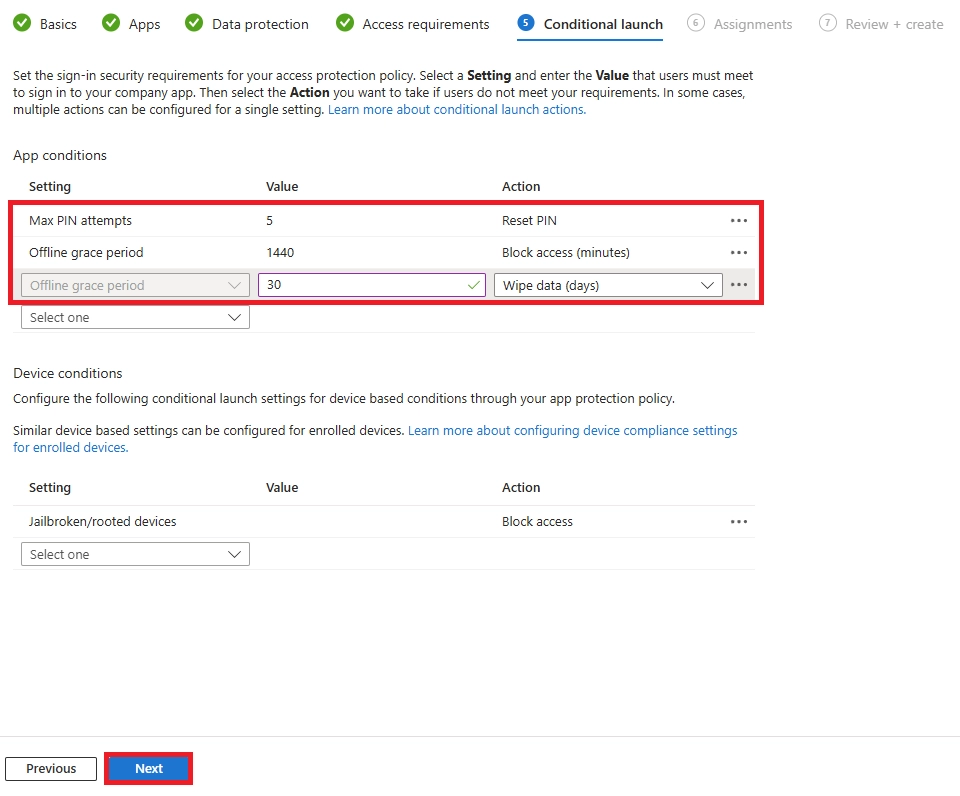Click the value 5 for Max PIN attempts
Viewport: 960px width, 796px height.
[269, 220]
